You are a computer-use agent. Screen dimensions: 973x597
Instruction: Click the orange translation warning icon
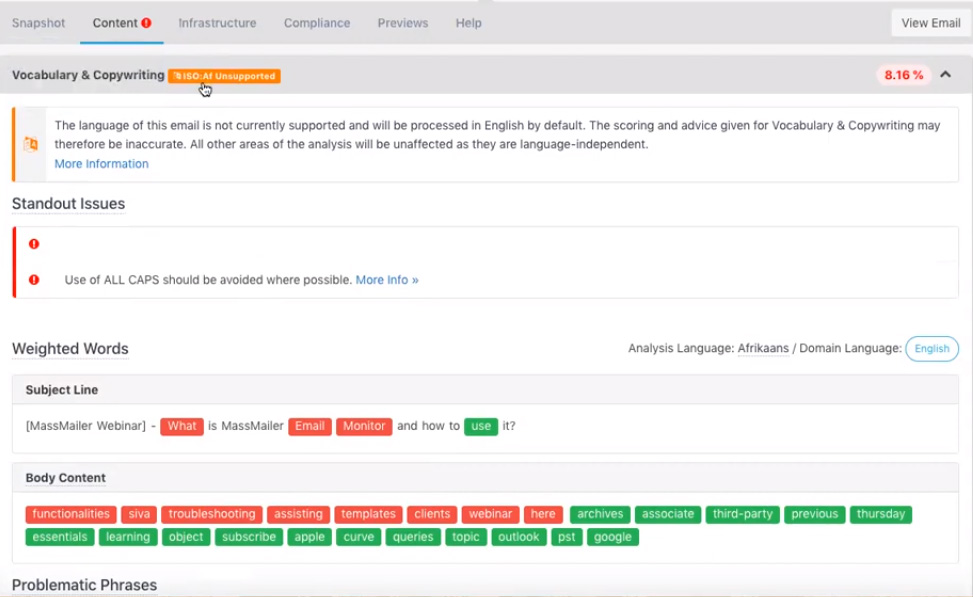30,144
